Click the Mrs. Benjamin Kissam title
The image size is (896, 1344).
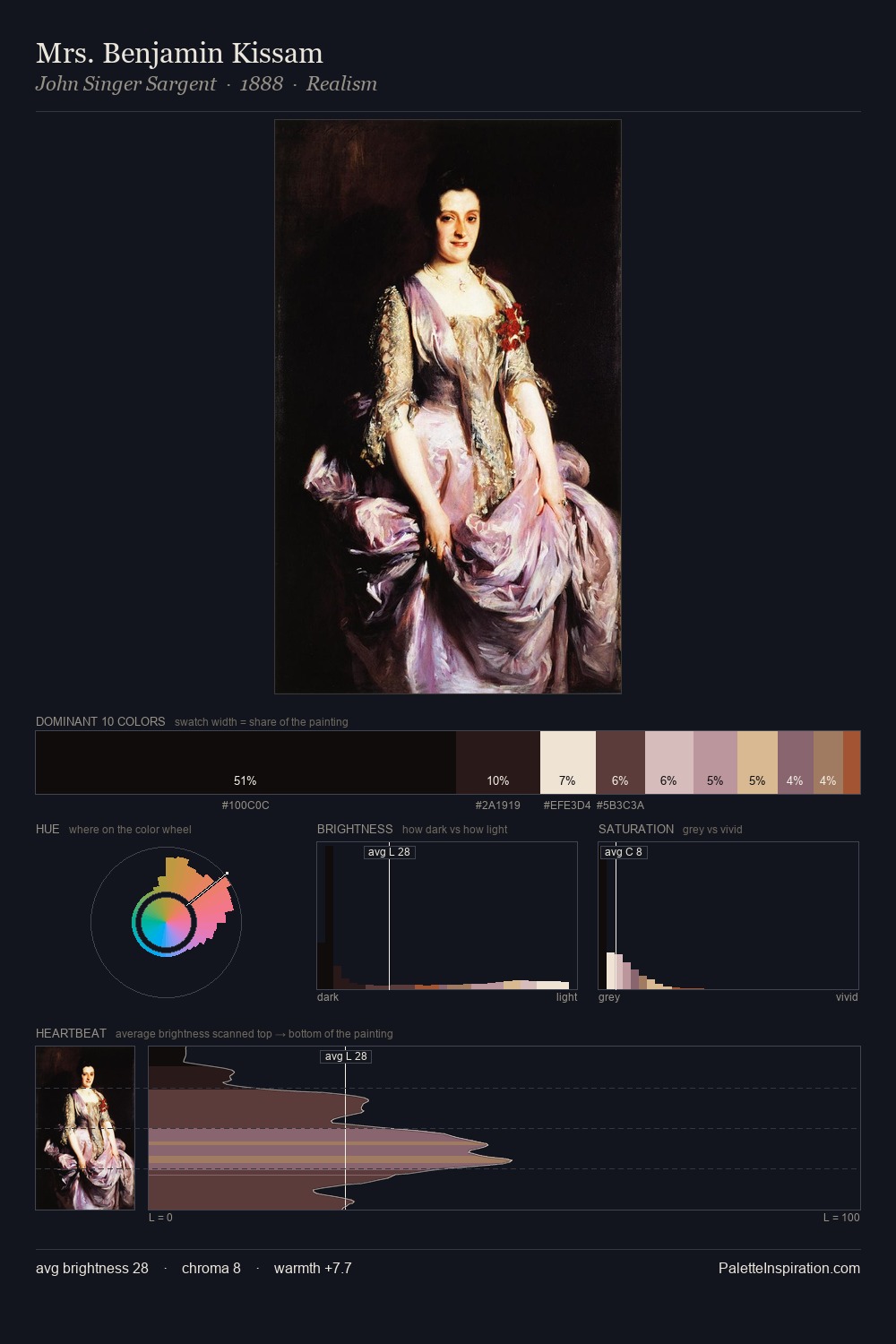point(179,53)
